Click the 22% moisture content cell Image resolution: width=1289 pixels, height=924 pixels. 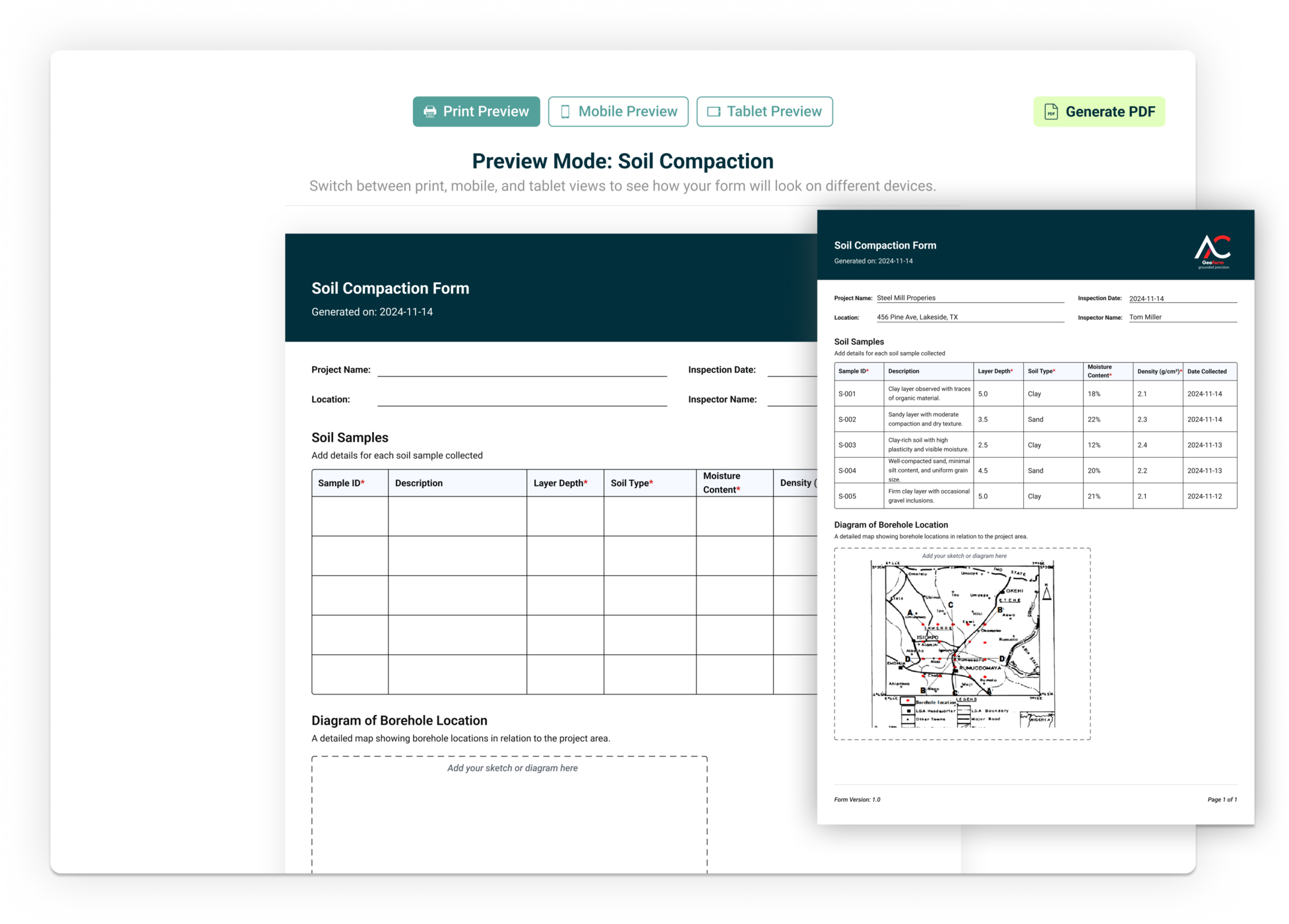click(1108, 419)
